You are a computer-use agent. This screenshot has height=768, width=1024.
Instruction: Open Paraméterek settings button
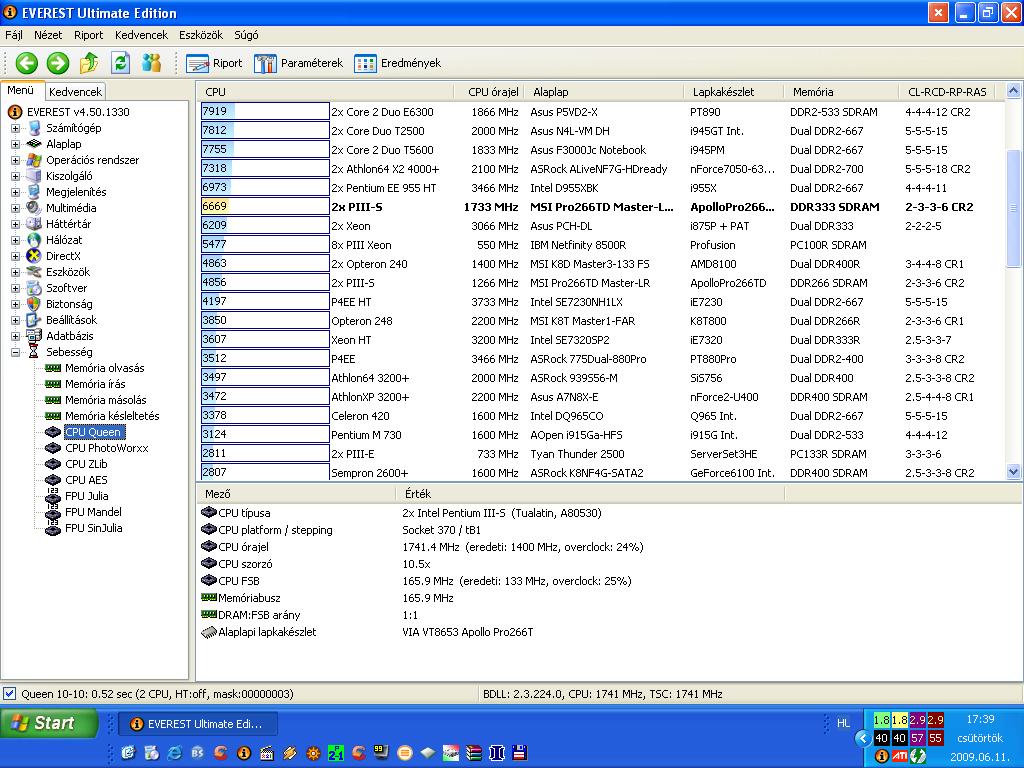pyautogui.click(x=298, y=63)
